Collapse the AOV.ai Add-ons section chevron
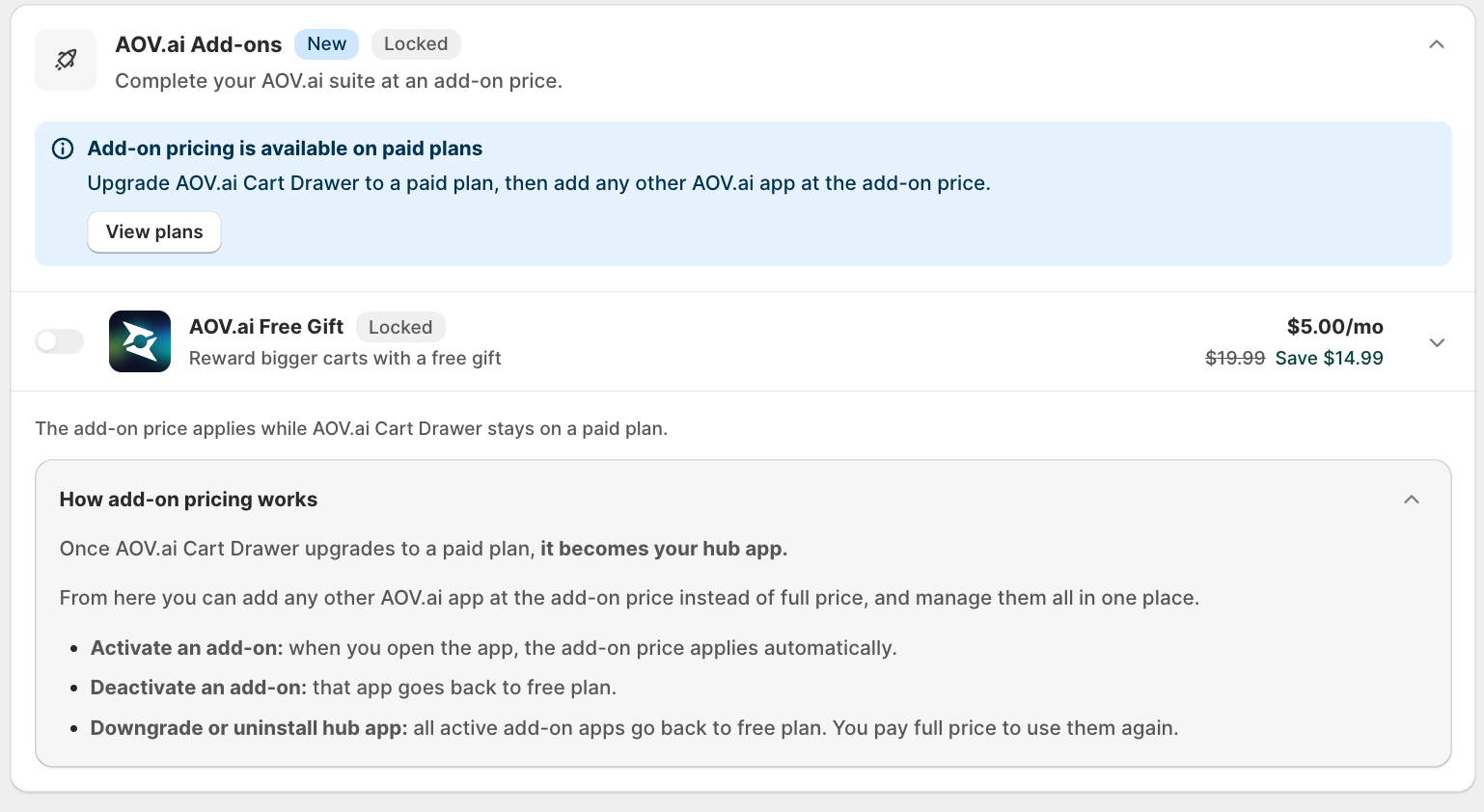1484x812 pixels. tap(1437, 44)
